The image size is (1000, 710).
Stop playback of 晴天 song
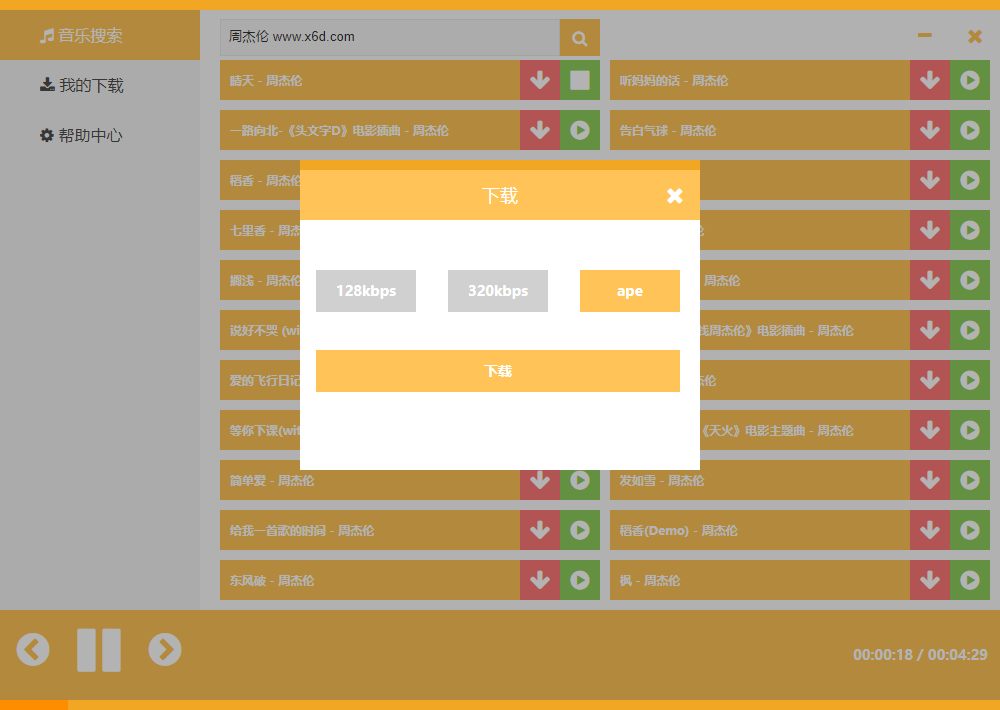[x=579, y=80]
